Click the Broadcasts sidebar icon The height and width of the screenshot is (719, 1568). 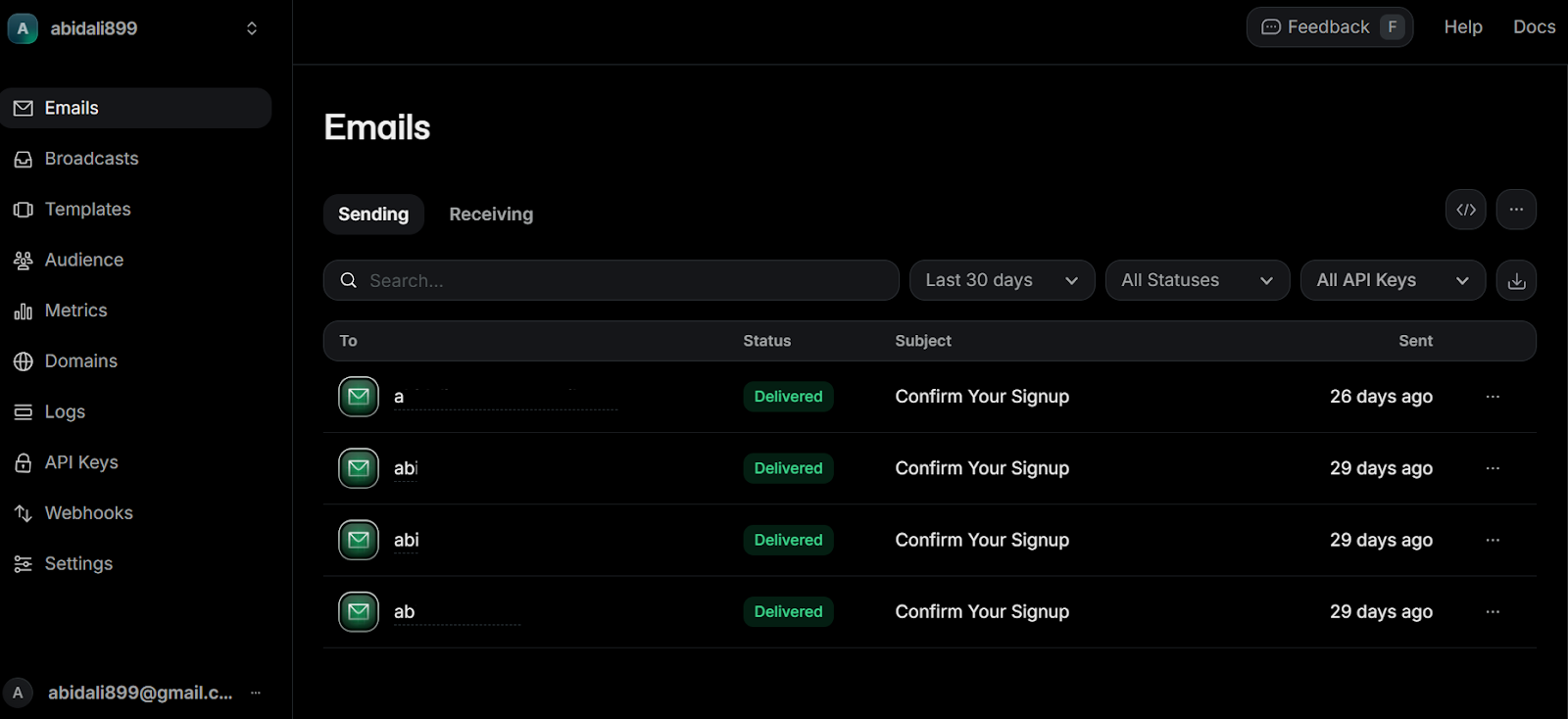coord(24,159)
